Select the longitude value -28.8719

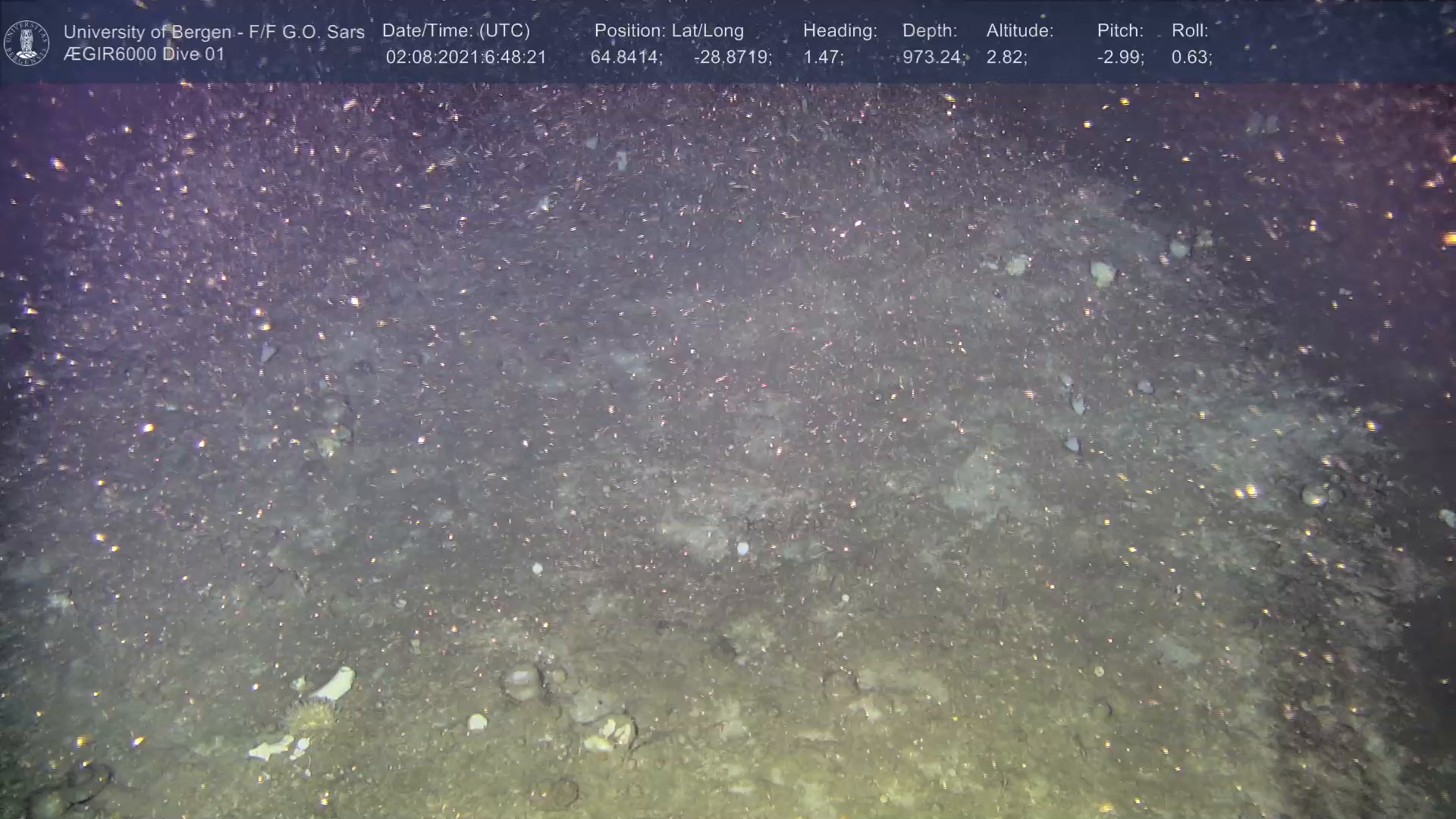[732, 57]
